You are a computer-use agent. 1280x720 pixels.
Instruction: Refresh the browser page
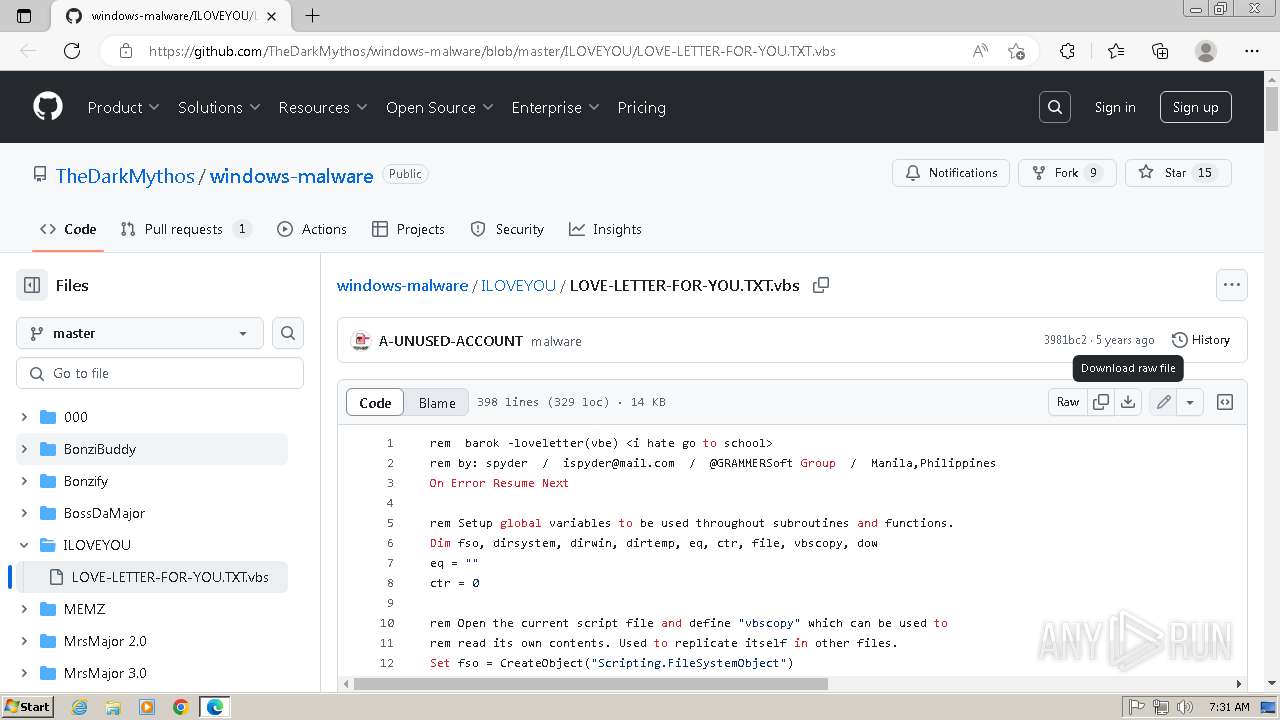coord(72,51)
